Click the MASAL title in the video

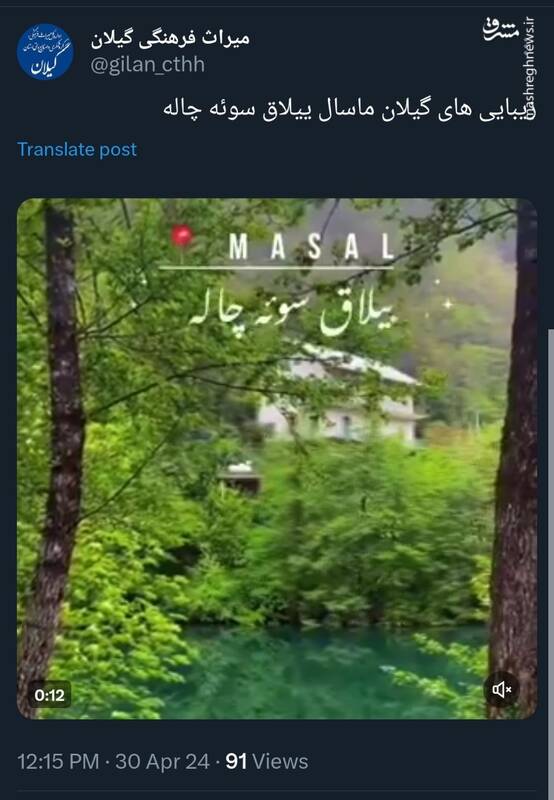(x=312, y=246)
